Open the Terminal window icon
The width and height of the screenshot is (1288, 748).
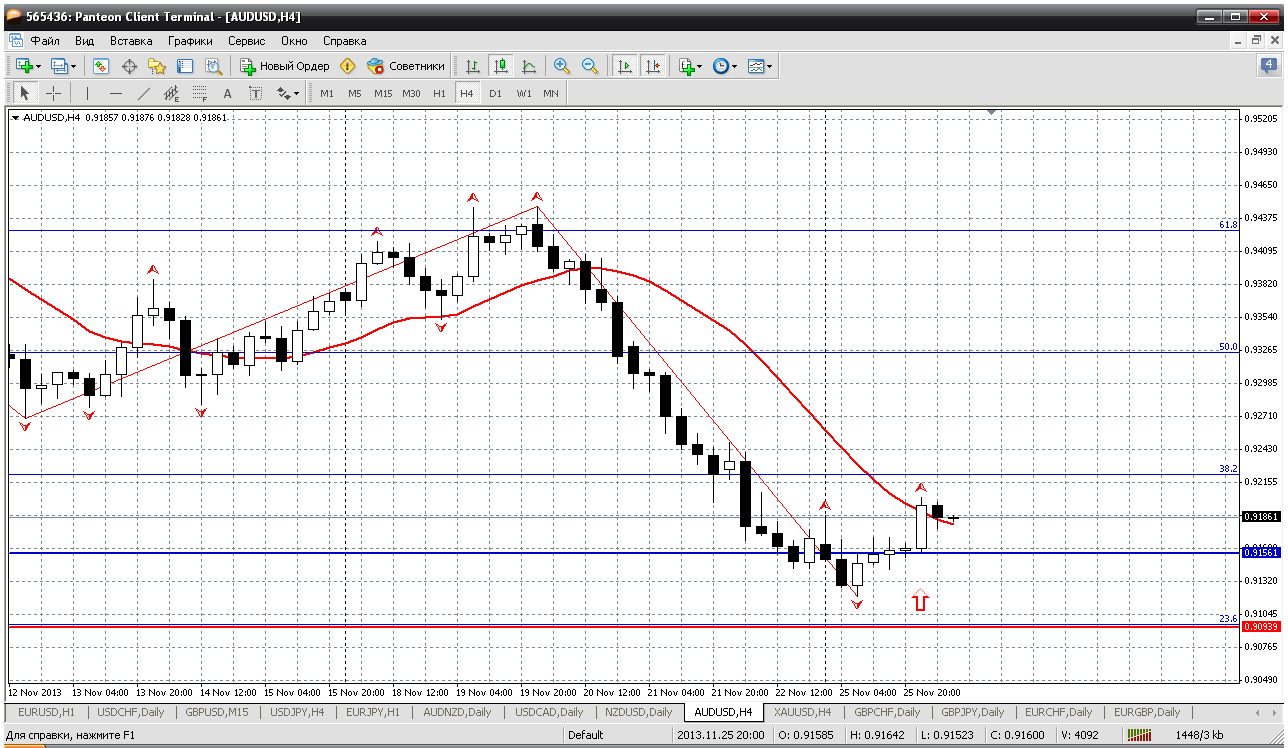click(x=185, y=66)
